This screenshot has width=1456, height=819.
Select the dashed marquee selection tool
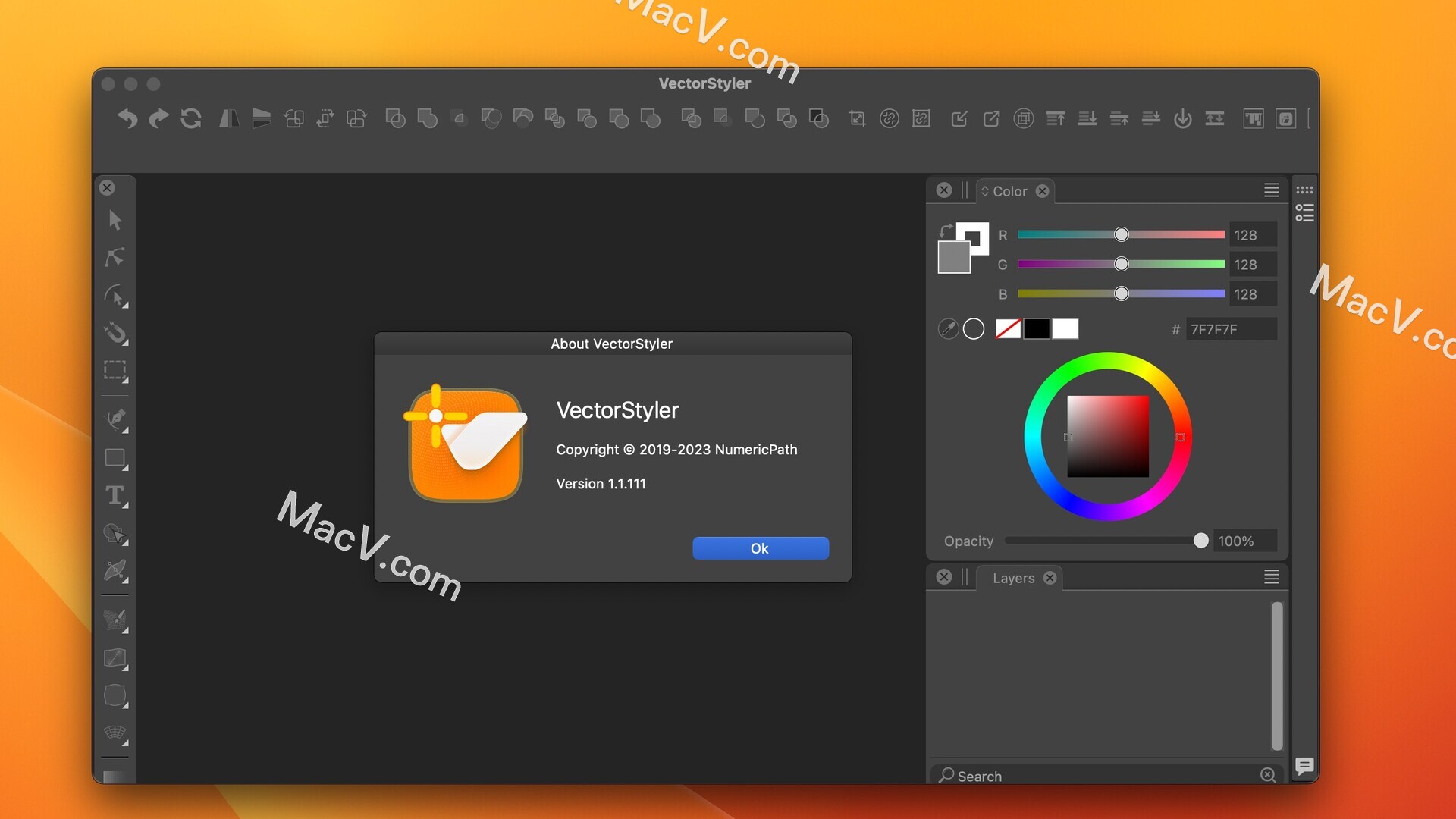(115, 370)
